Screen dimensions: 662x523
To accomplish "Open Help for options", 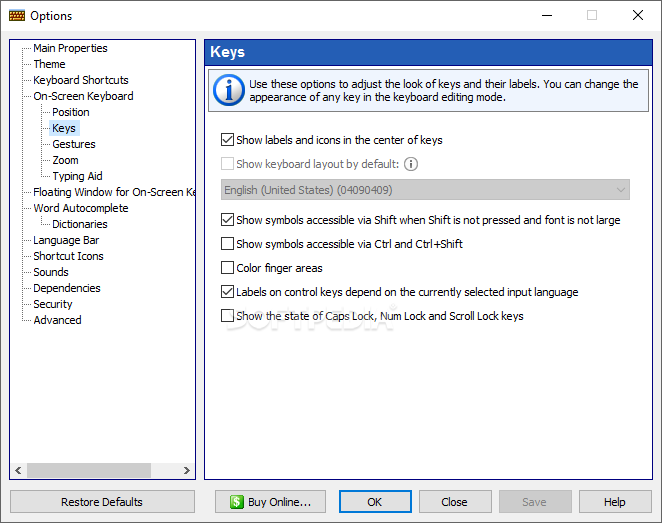I will [x=615, y=502].
